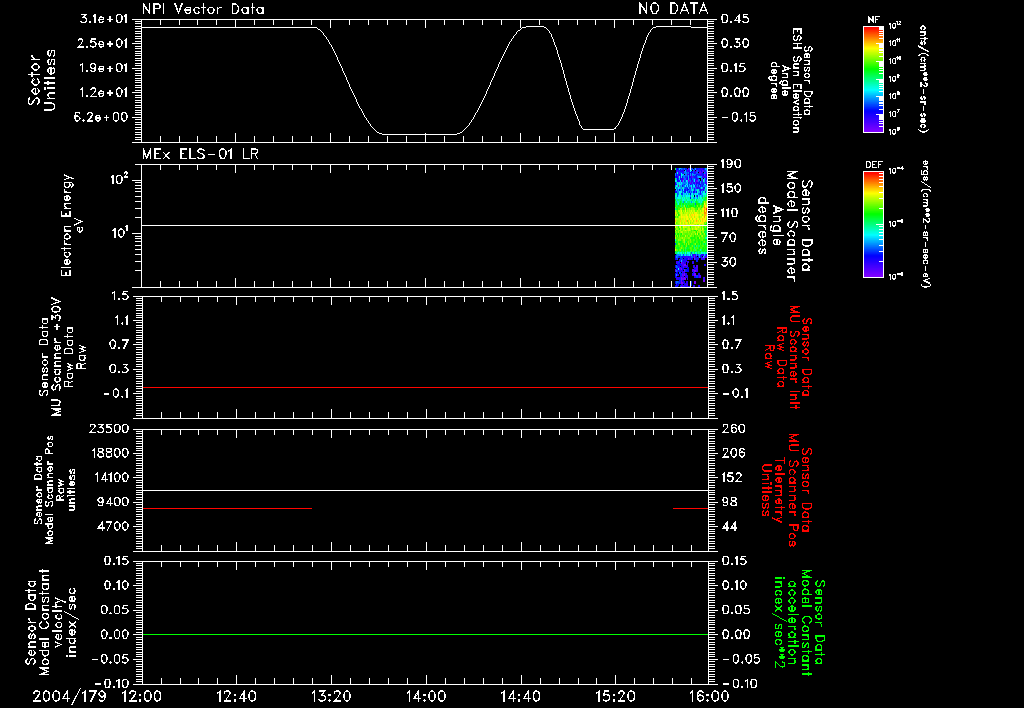Click the '10²' electron energy tick

pyautogui.click(x=118, y=179)
